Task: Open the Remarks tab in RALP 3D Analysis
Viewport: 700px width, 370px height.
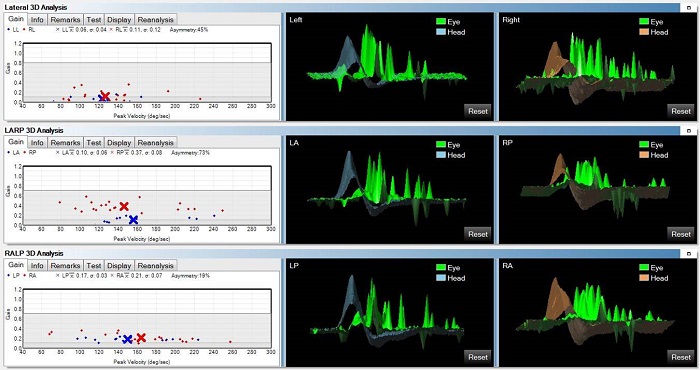Action: pos(65,266)
